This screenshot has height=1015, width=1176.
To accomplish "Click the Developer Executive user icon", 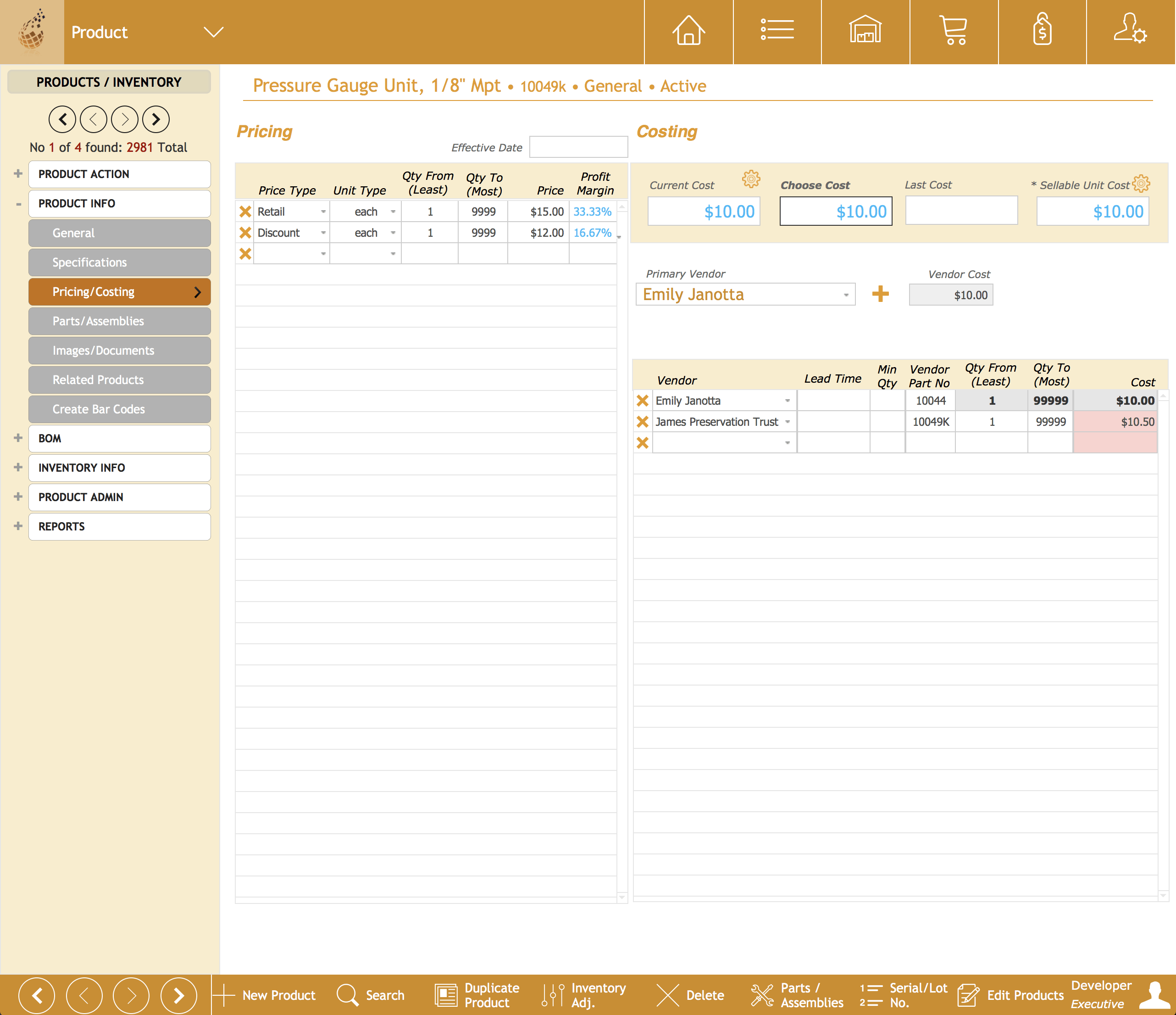I will (1154, 995).
